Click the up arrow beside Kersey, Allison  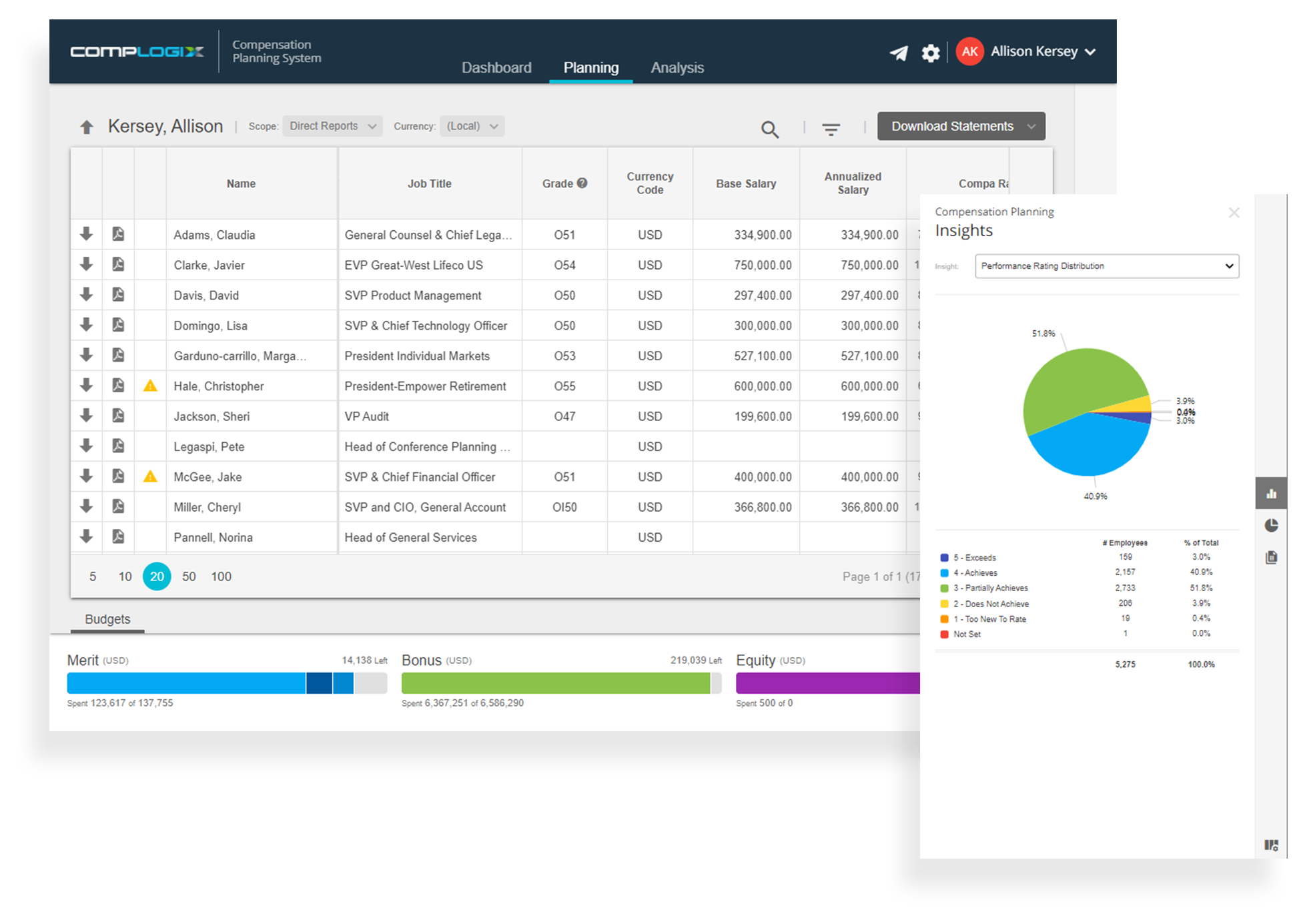click(87, 127)
